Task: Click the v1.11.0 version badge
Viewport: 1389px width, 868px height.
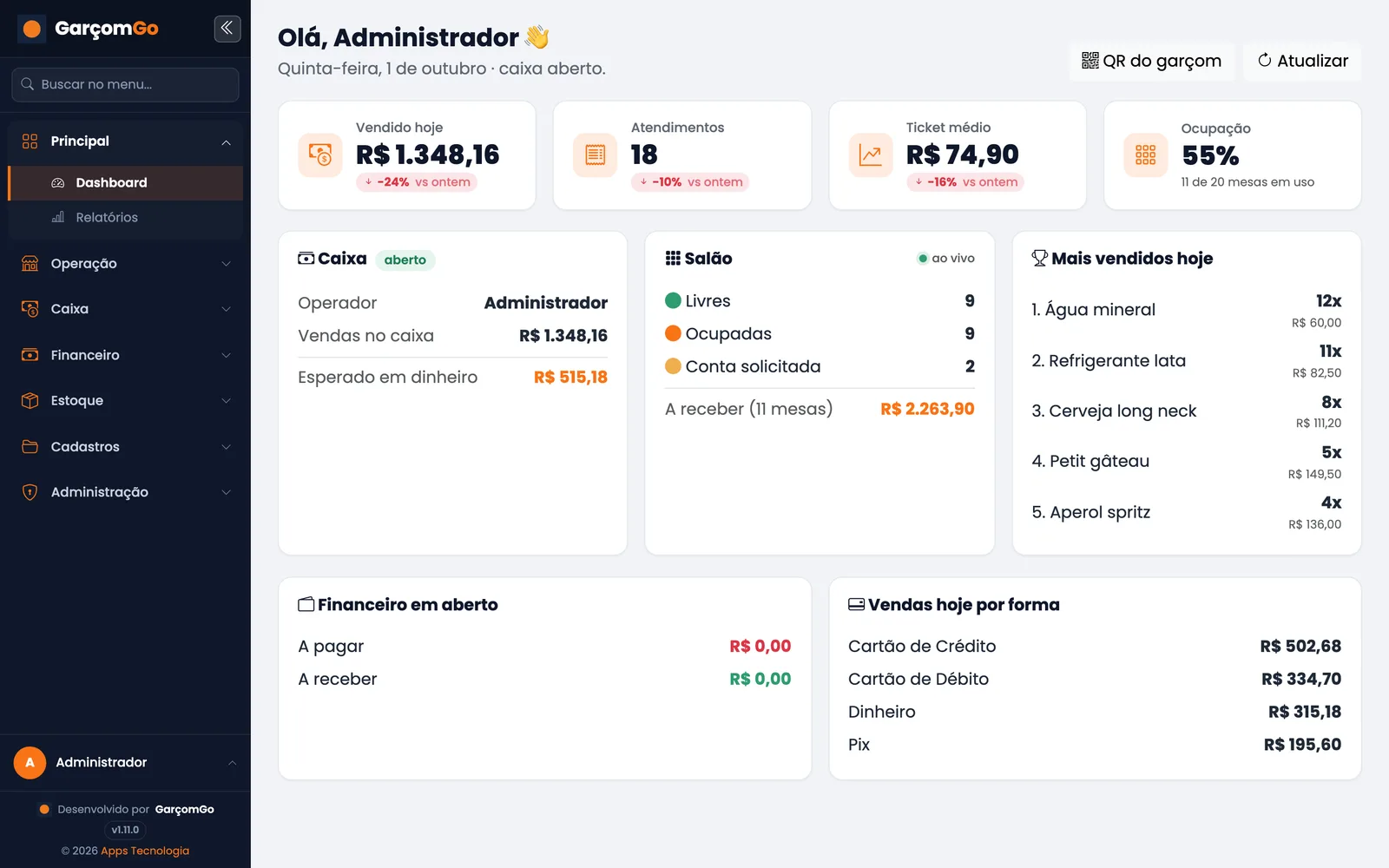Action: 125,830
